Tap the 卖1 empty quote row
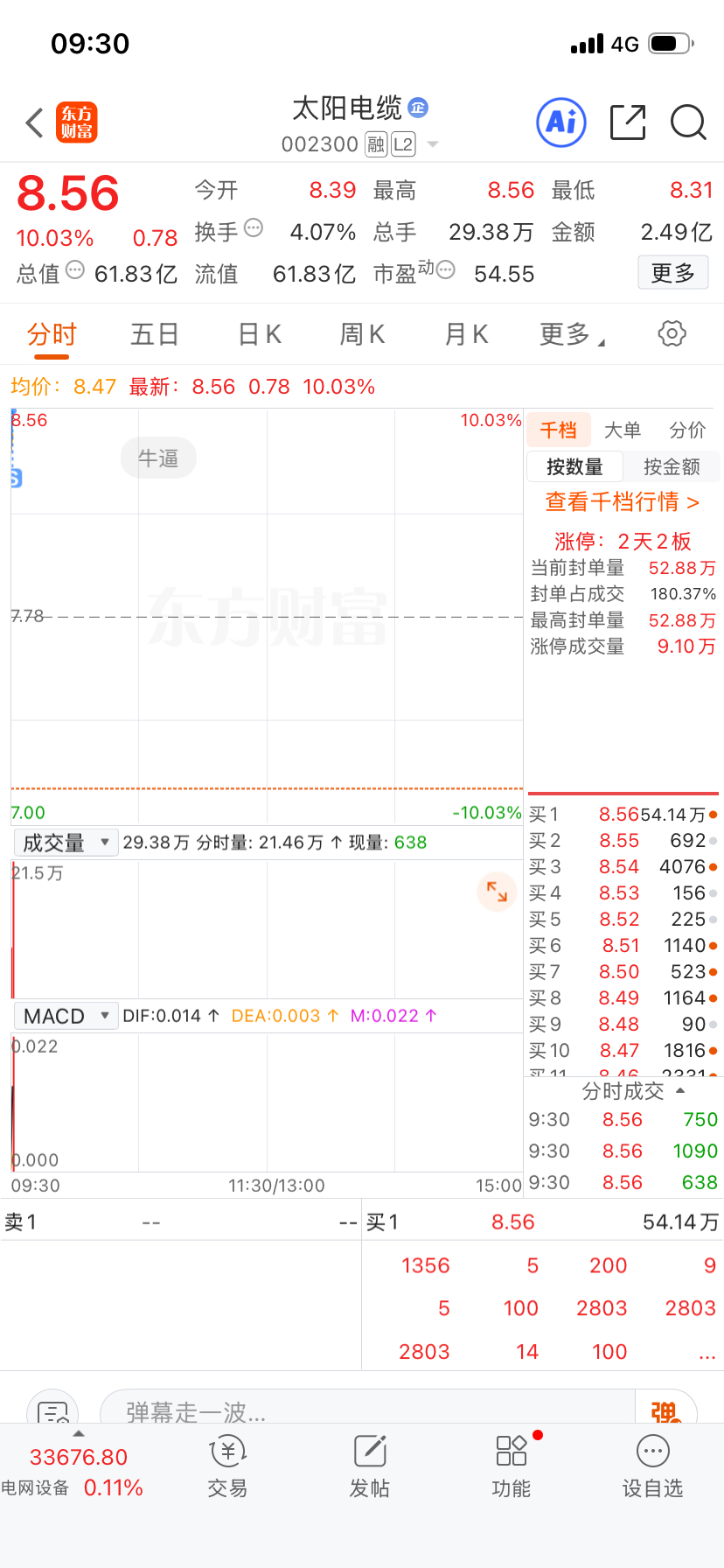The height and width of the screenshot is (1568, 724). click(181, 1222)
